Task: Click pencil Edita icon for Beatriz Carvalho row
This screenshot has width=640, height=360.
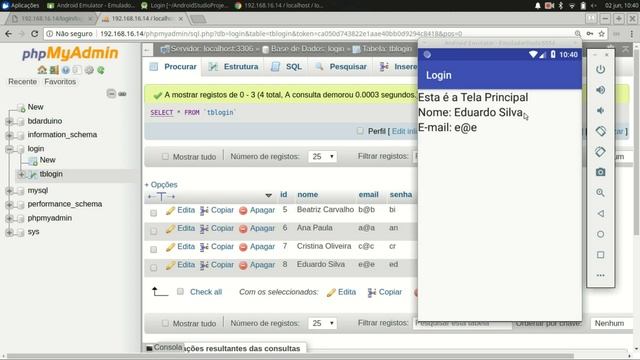Action: pos(170,211)
